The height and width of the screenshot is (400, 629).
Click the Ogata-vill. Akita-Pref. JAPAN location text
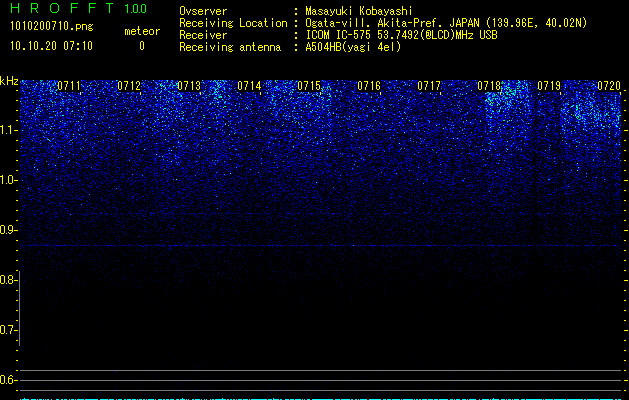point(446,24)
